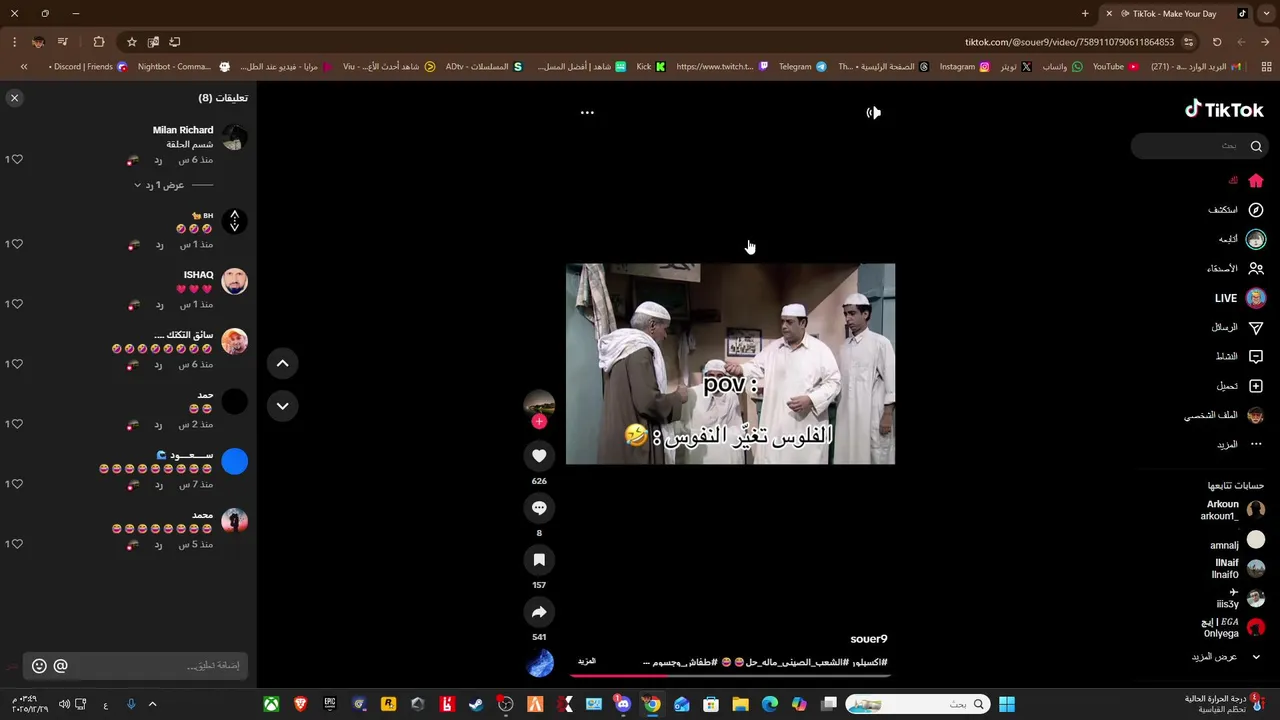Open the TikTok home feed icon
This screenshot has height=720, width=1280.
click(x=1256, y=181)
